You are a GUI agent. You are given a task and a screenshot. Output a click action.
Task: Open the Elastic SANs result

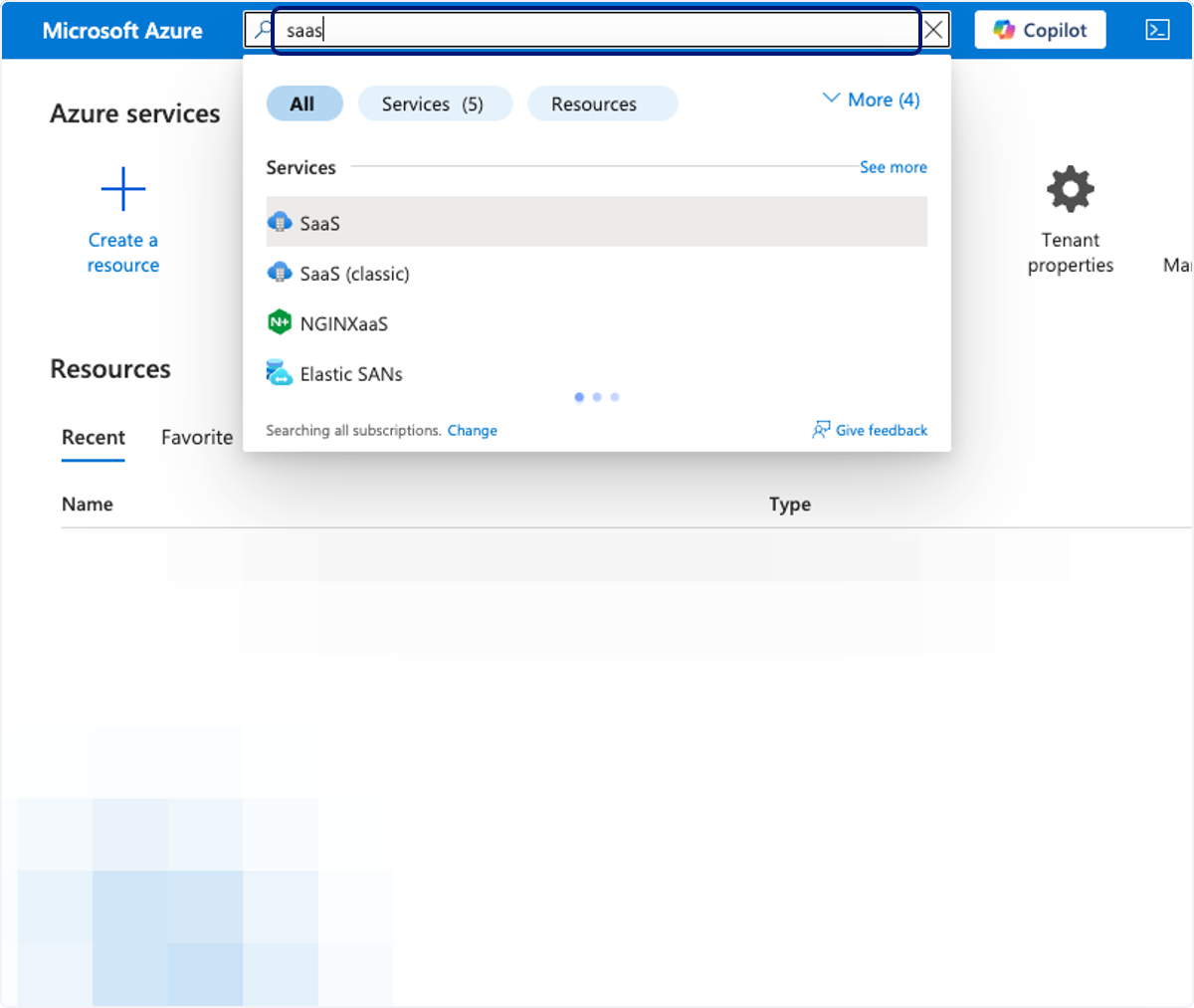coord(596,373)
